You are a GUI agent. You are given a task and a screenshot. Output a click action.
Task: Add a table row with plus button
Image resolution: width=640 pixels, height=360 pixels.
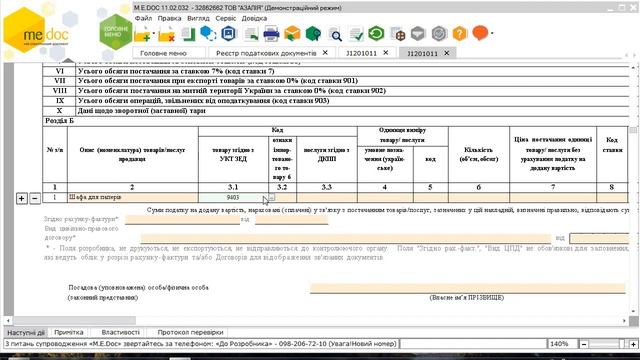coord(22,199)
